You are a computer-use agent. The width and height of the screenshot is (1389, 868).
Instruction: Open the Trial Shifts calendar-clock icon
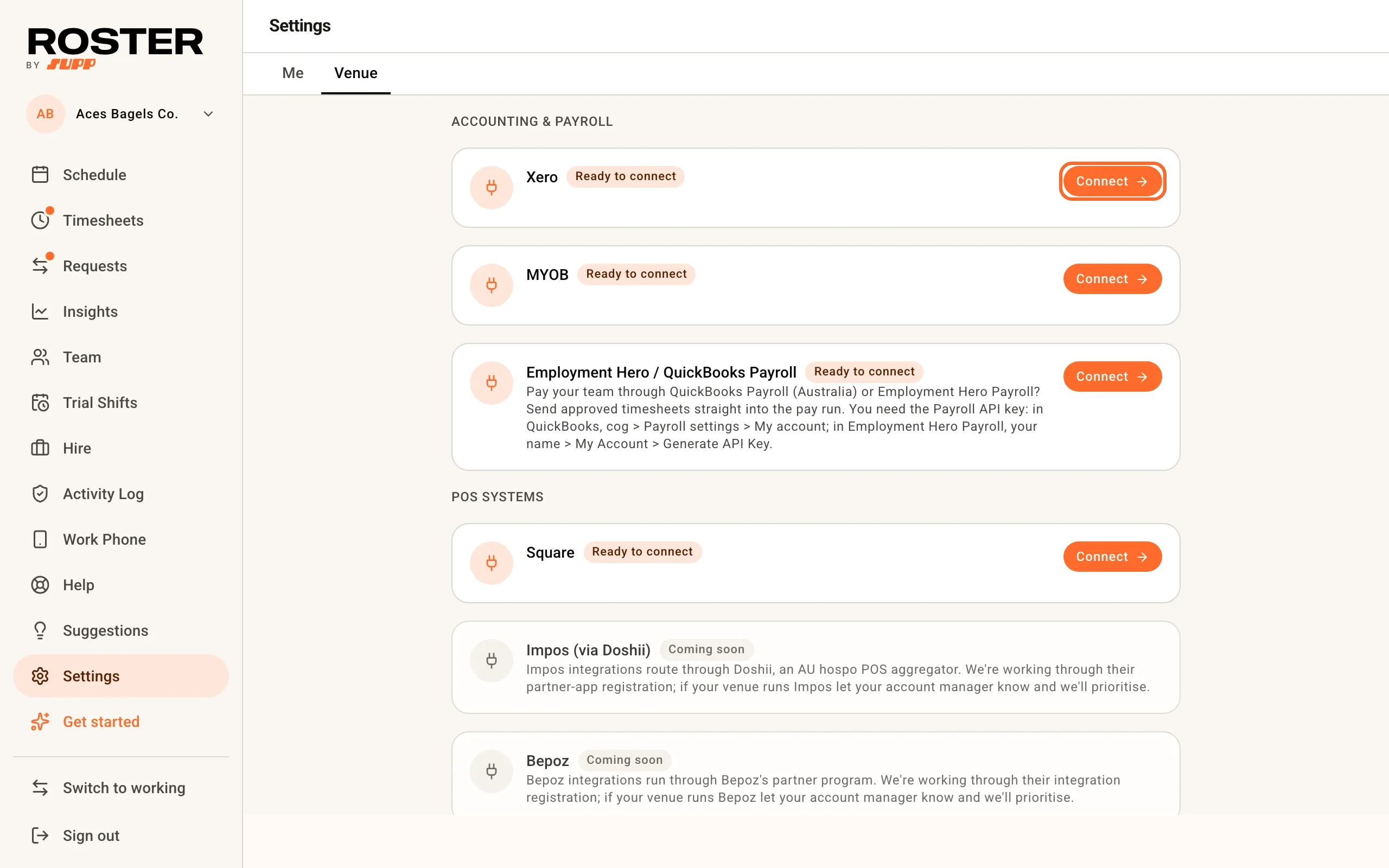[40, 403]
